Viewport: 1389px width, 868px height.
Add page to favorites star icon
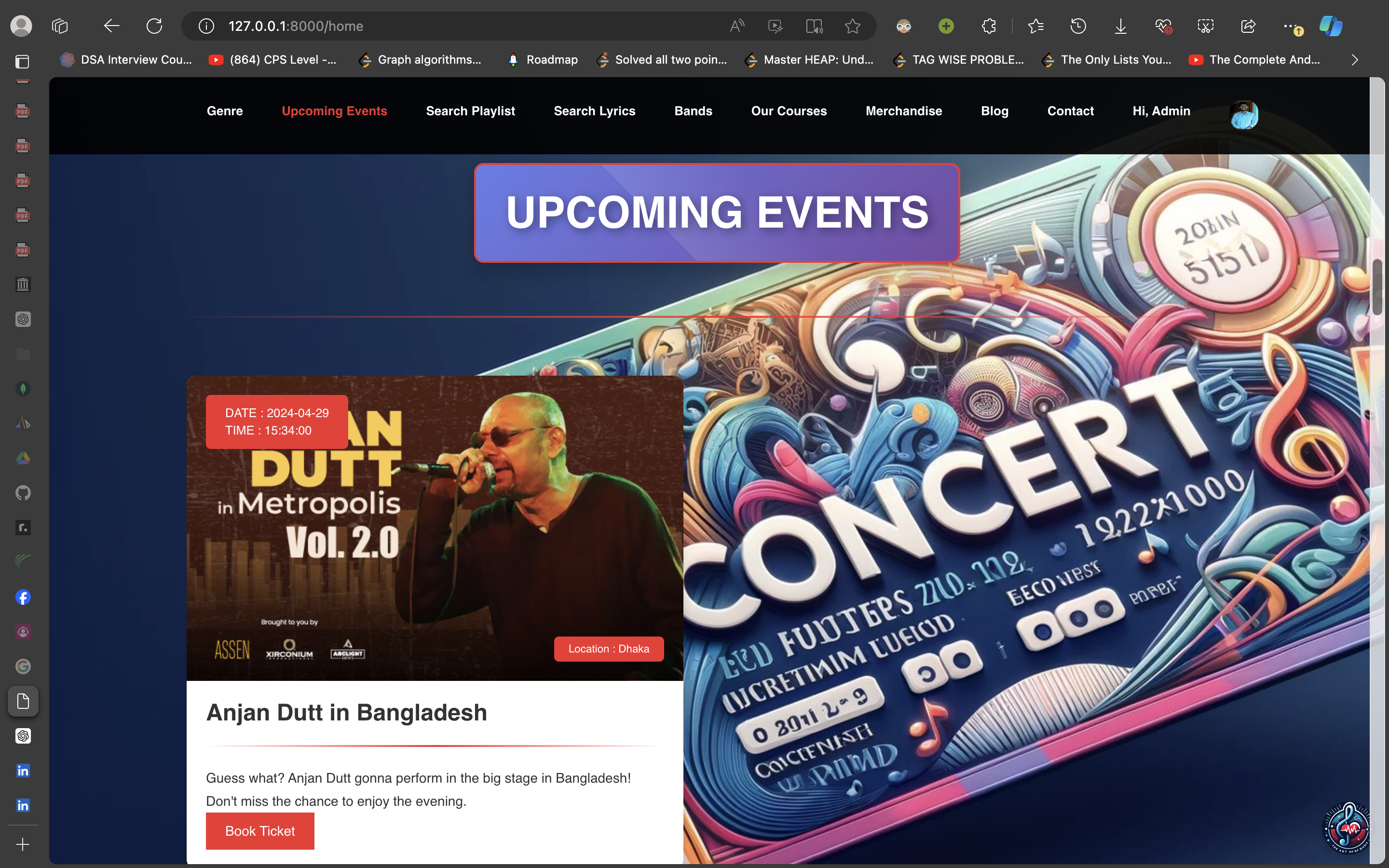[x=852, y=26]
